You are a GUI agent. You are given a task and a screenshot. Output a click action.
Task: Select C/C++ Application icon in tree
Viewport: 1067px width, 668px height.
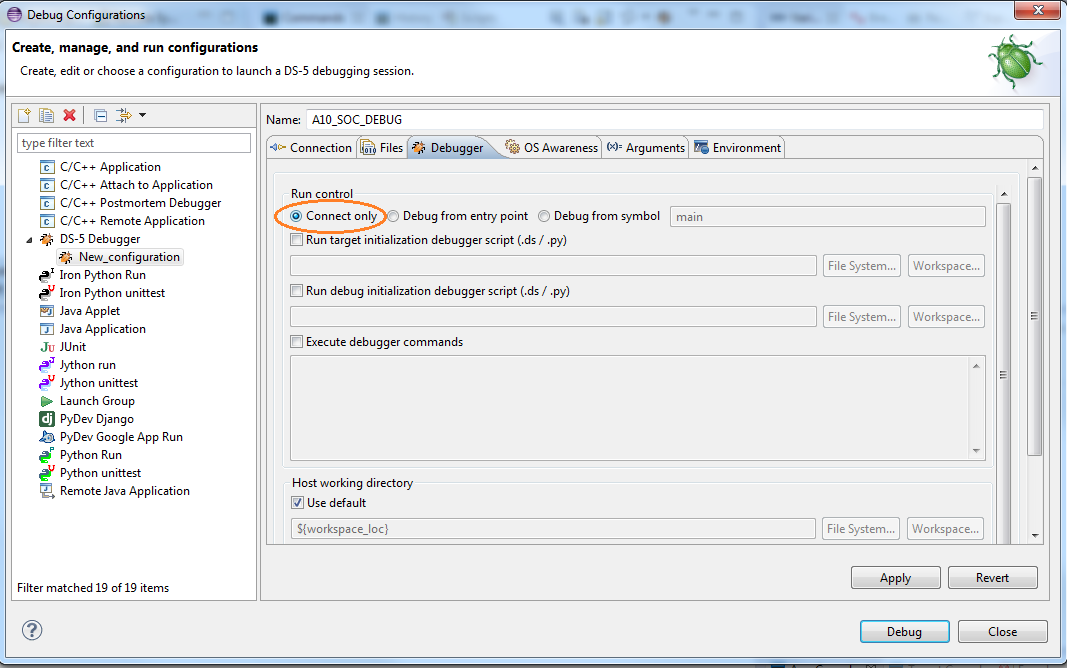point(47,167)
